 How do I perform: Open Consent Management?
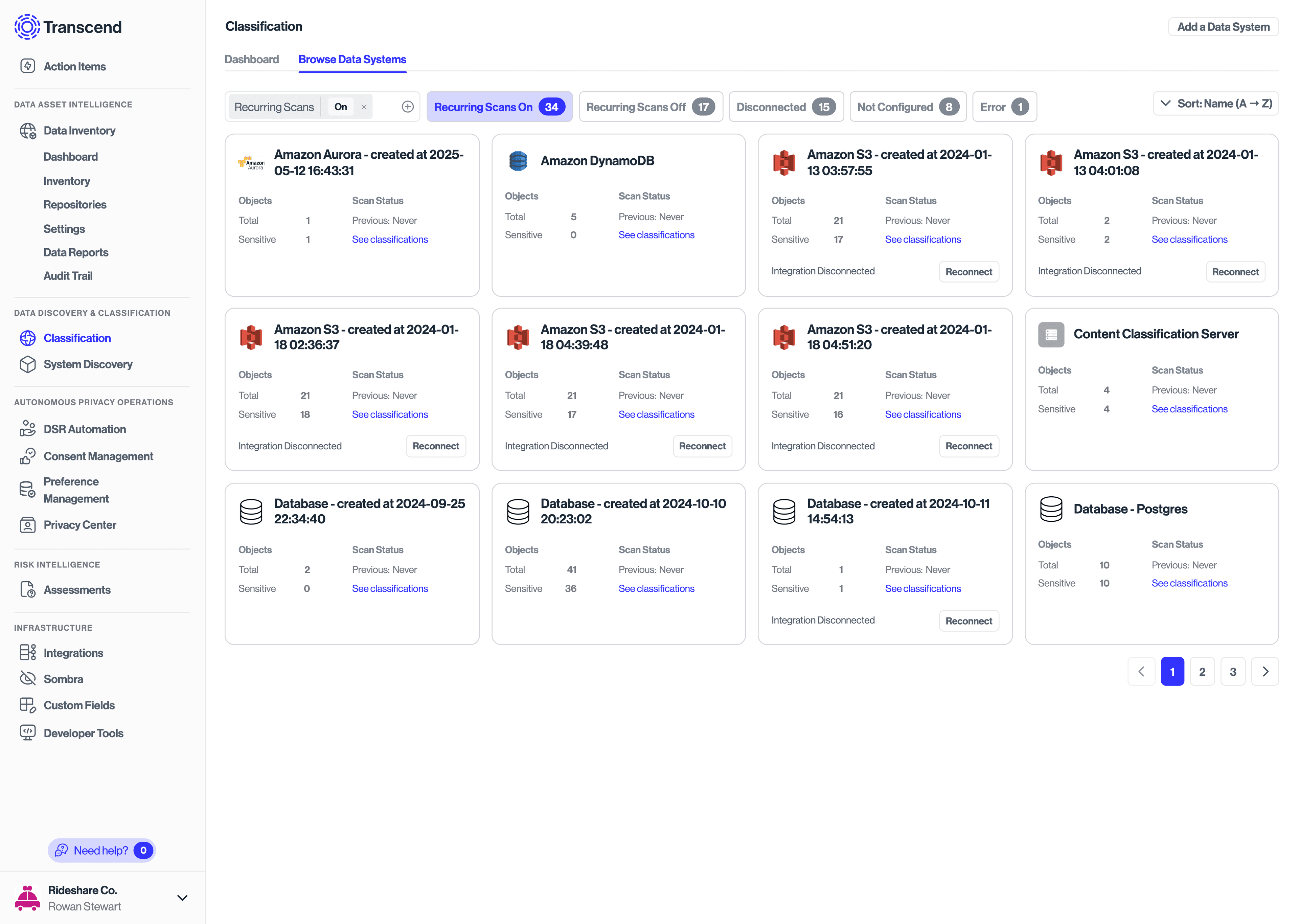pos(98,456)
